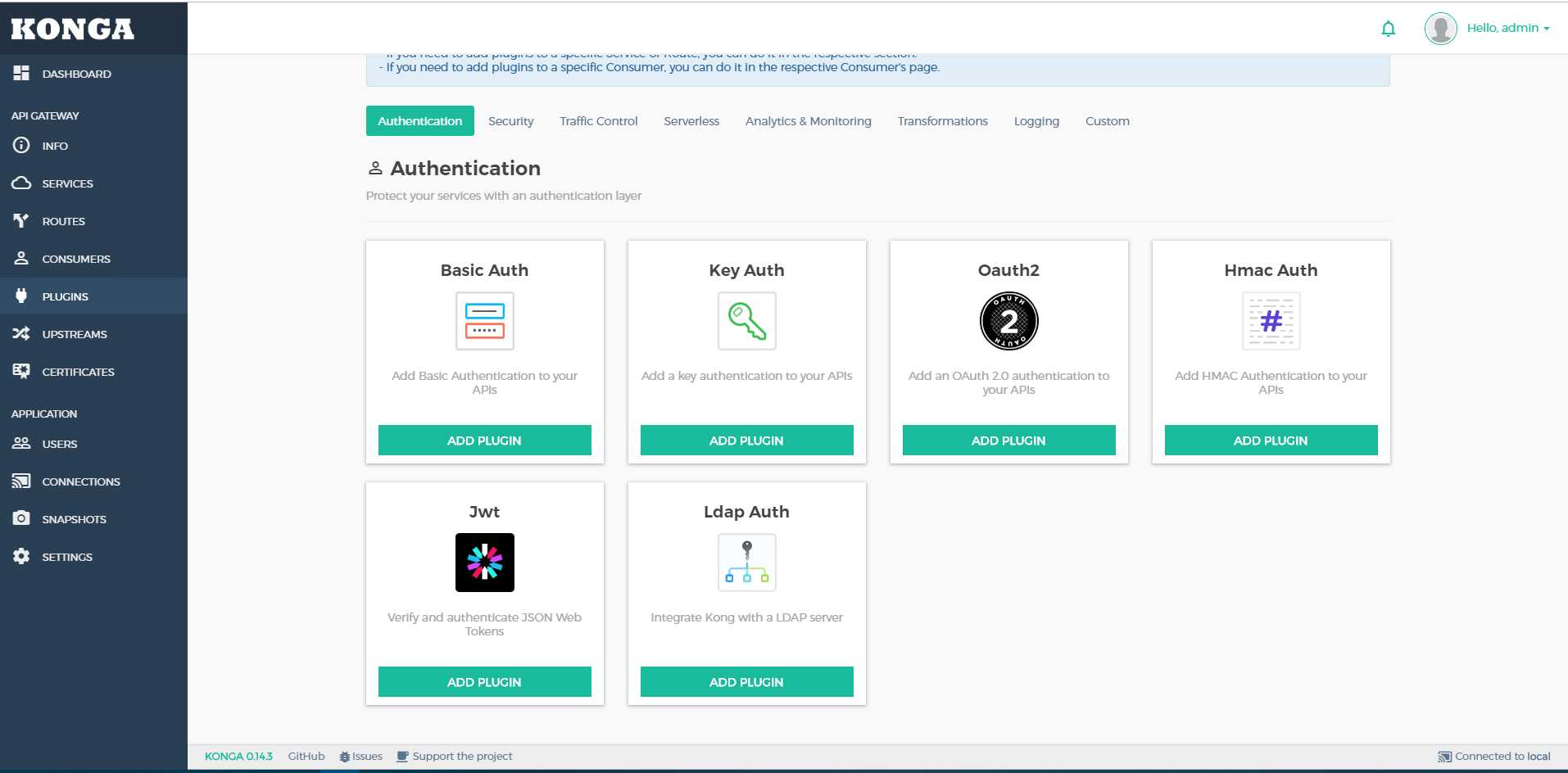Click the Users group icon

point(21,443)
